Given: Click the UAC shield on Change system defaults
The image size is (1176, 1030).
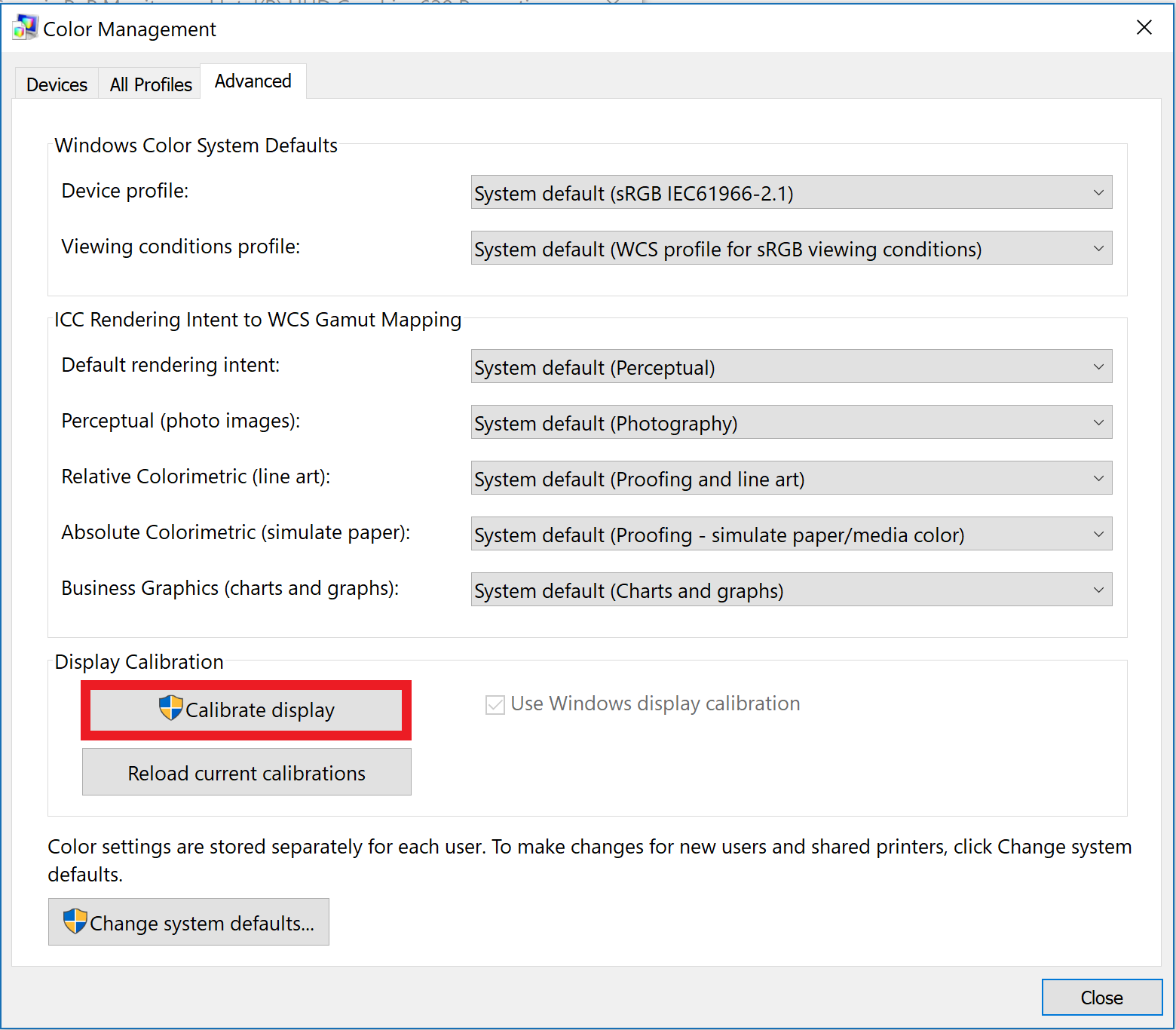Looking at the screenshot, I should (x=75, y=921).
